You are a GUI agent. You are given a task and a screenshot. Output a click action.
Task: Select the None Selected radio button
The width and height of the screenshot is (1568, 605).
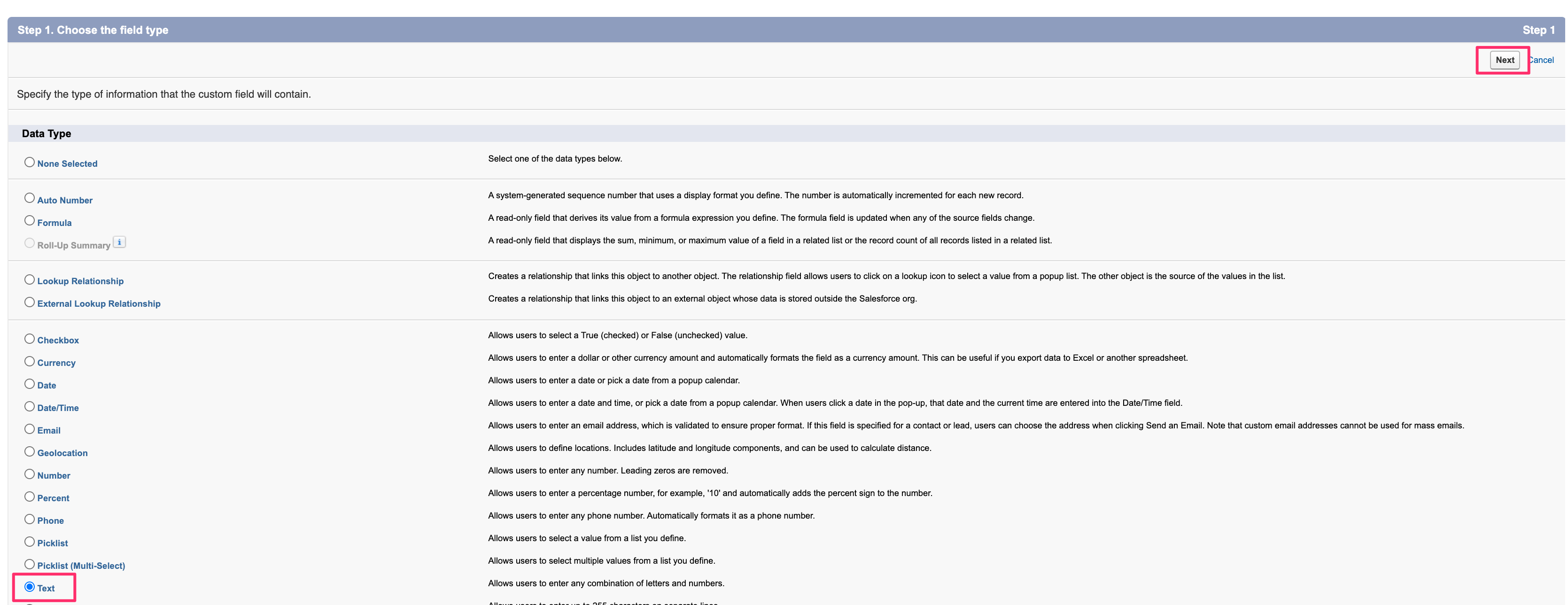coord(29,162)
